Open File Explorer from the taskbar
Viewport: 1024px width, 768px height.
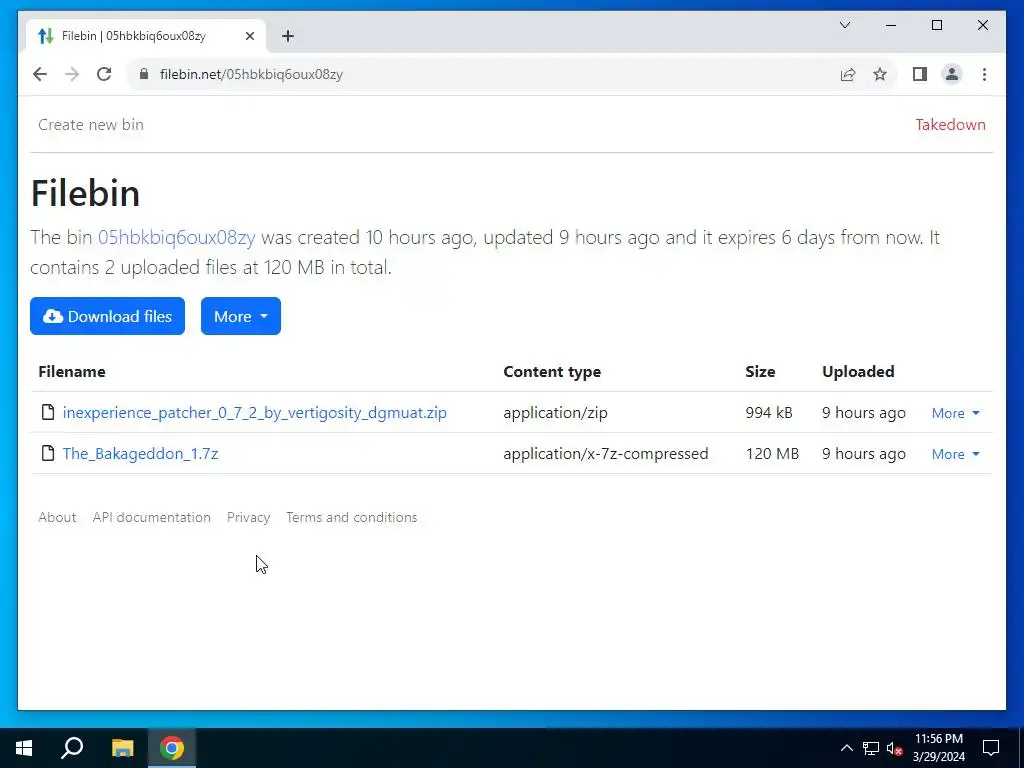pyautogui.click(x=122, y=748)
